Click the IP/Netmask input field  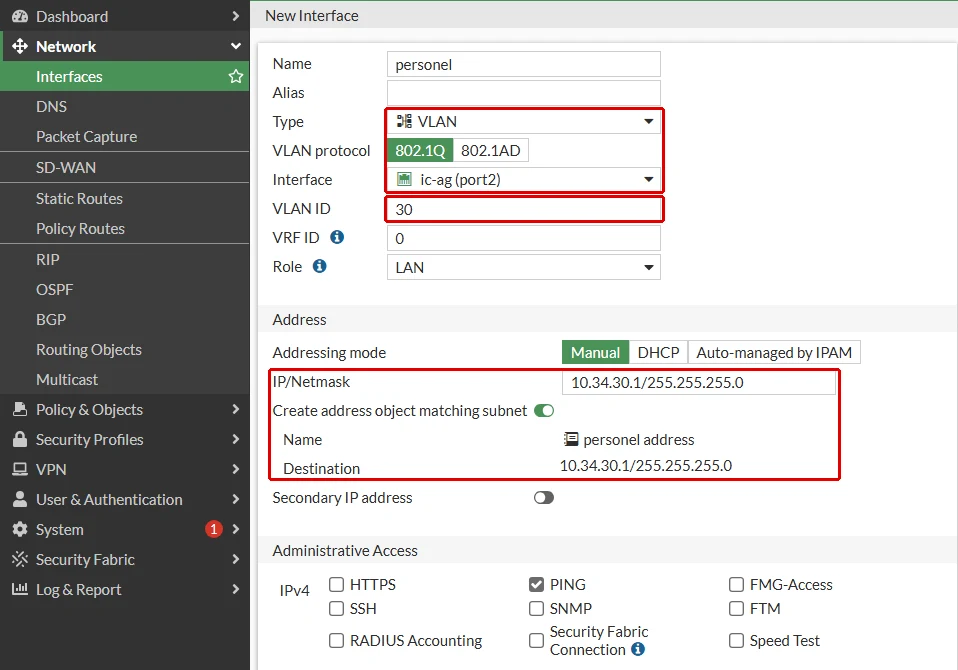pos(698,382)
